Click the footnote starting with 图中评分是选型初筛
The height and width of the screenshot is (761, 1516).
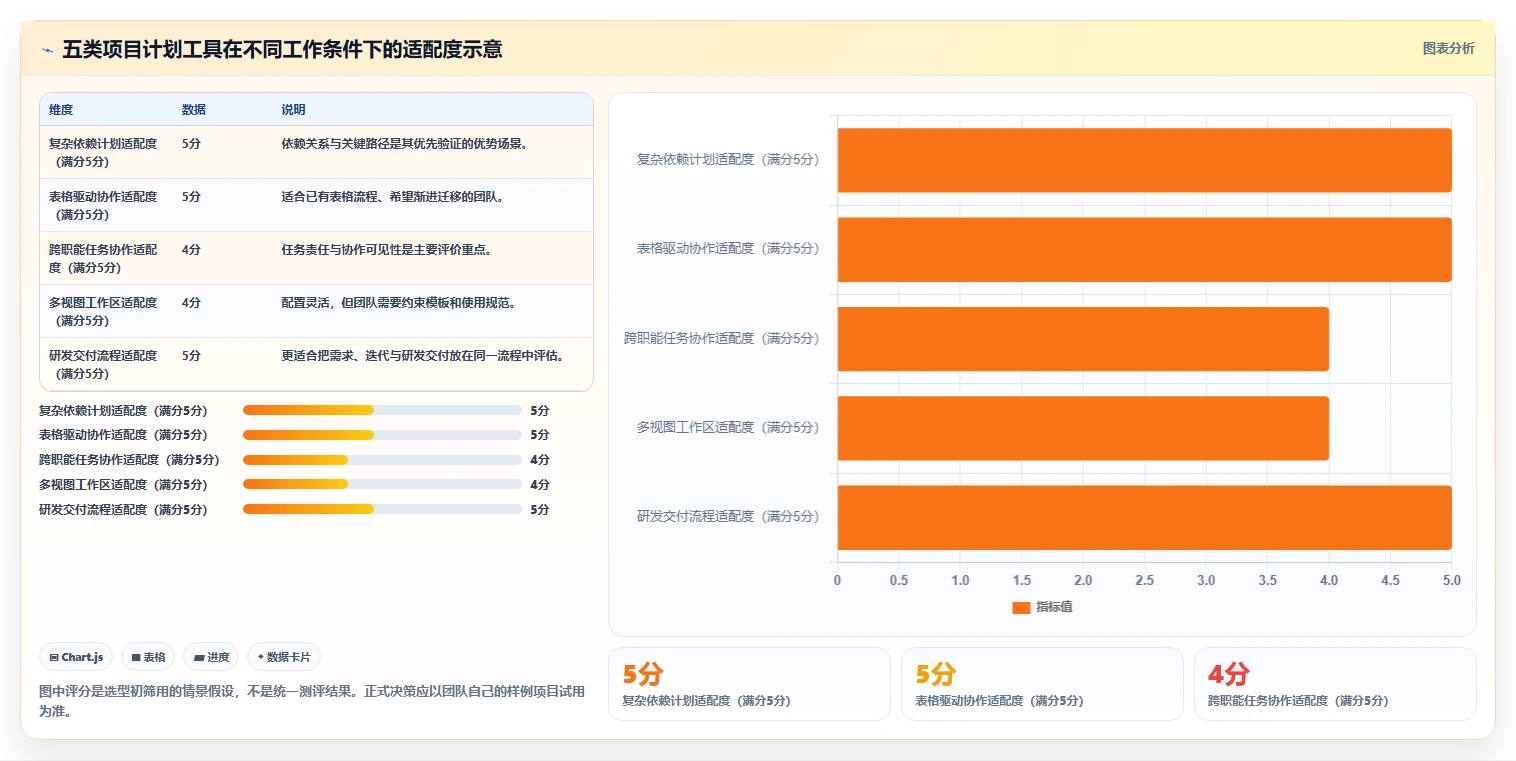tap(312, 701)
